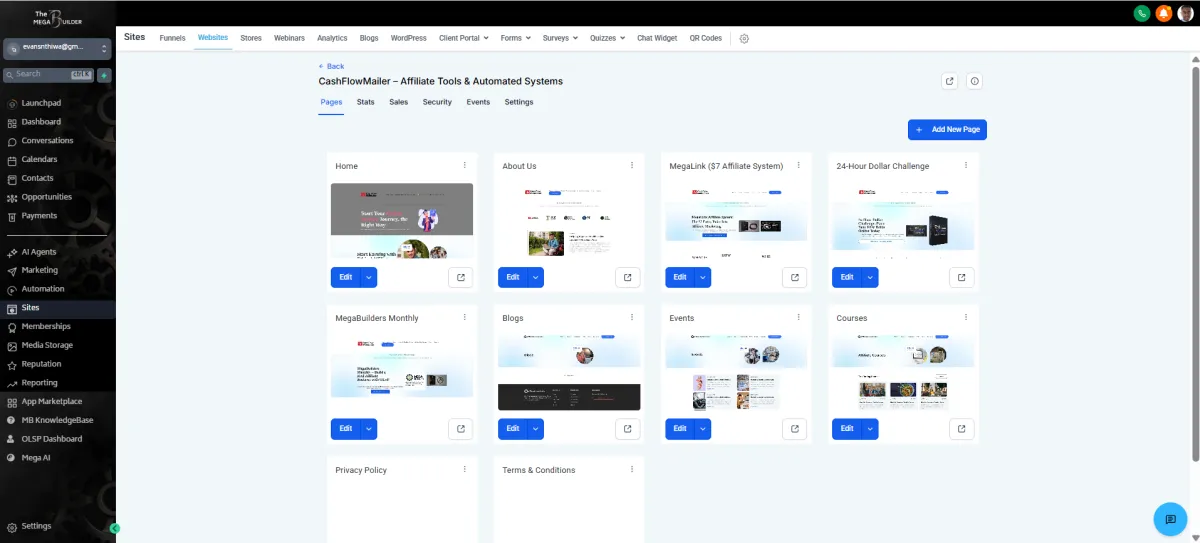Screen dimensions: 1200x543
Task: Preview the Courses page in new tab
Action: coord(961,429)
